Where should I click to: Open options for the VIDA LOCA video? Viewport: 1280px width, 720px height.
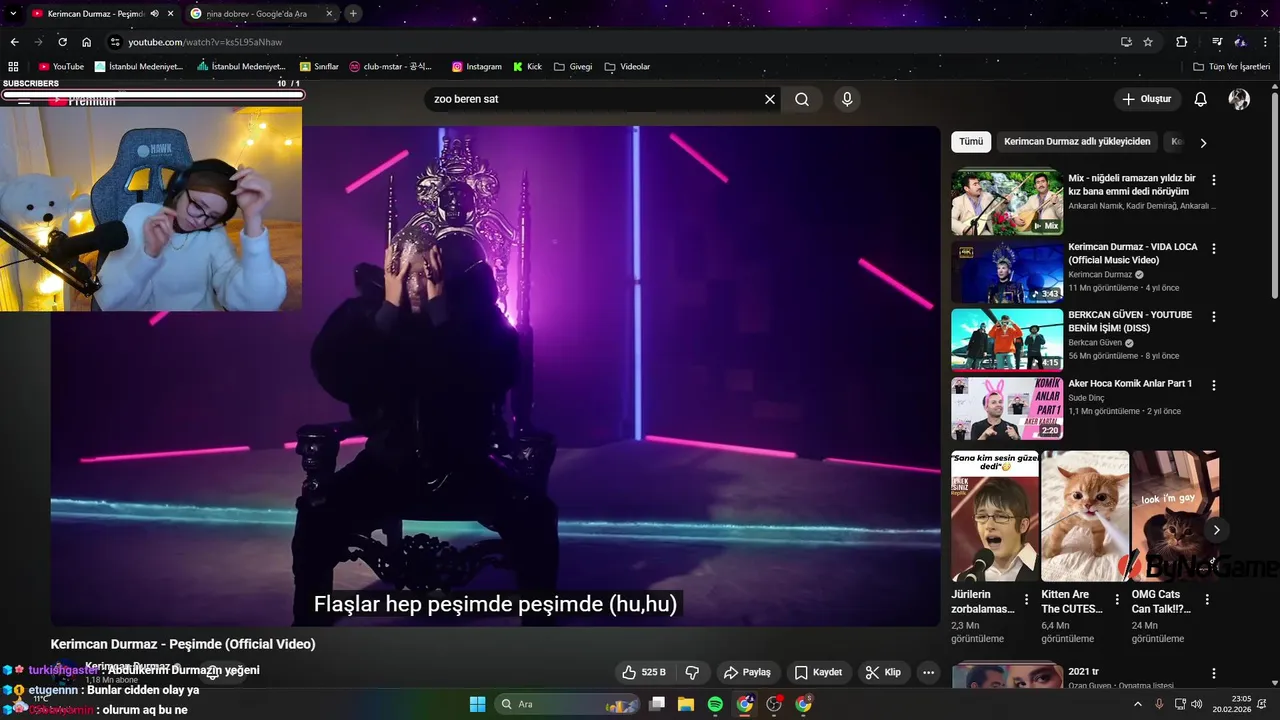point(1214,248)
